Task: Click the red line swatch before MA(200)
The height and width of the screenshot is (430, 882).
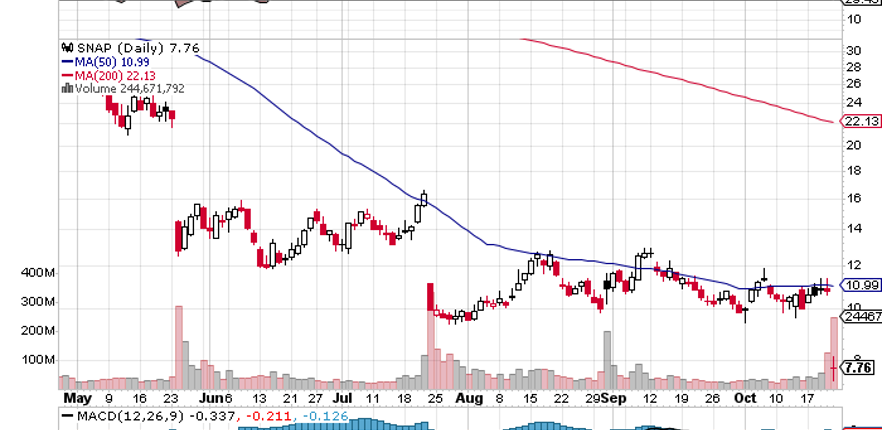Action: click(x=67, y=75)
